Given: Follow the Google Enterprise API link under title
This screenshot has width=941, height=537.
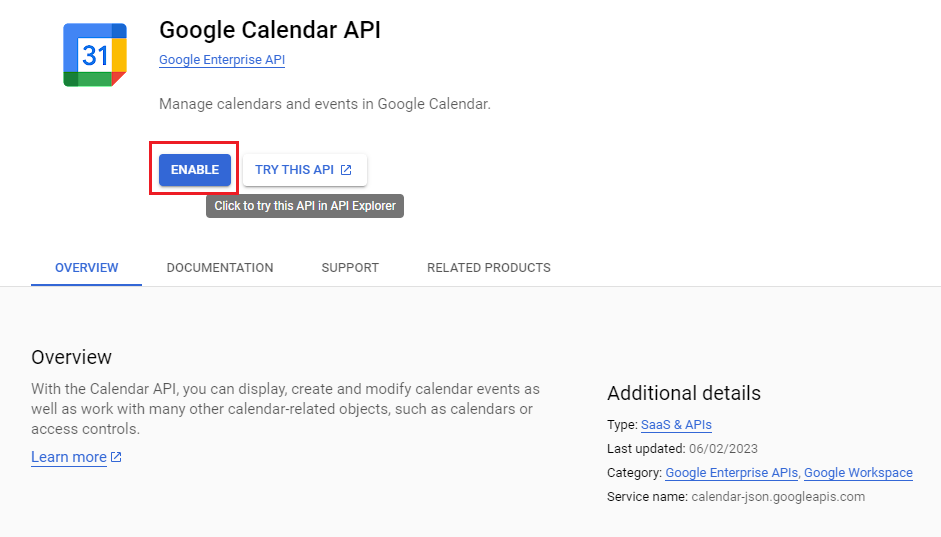Looking at the screenshot, I should (x=222, y=60).
